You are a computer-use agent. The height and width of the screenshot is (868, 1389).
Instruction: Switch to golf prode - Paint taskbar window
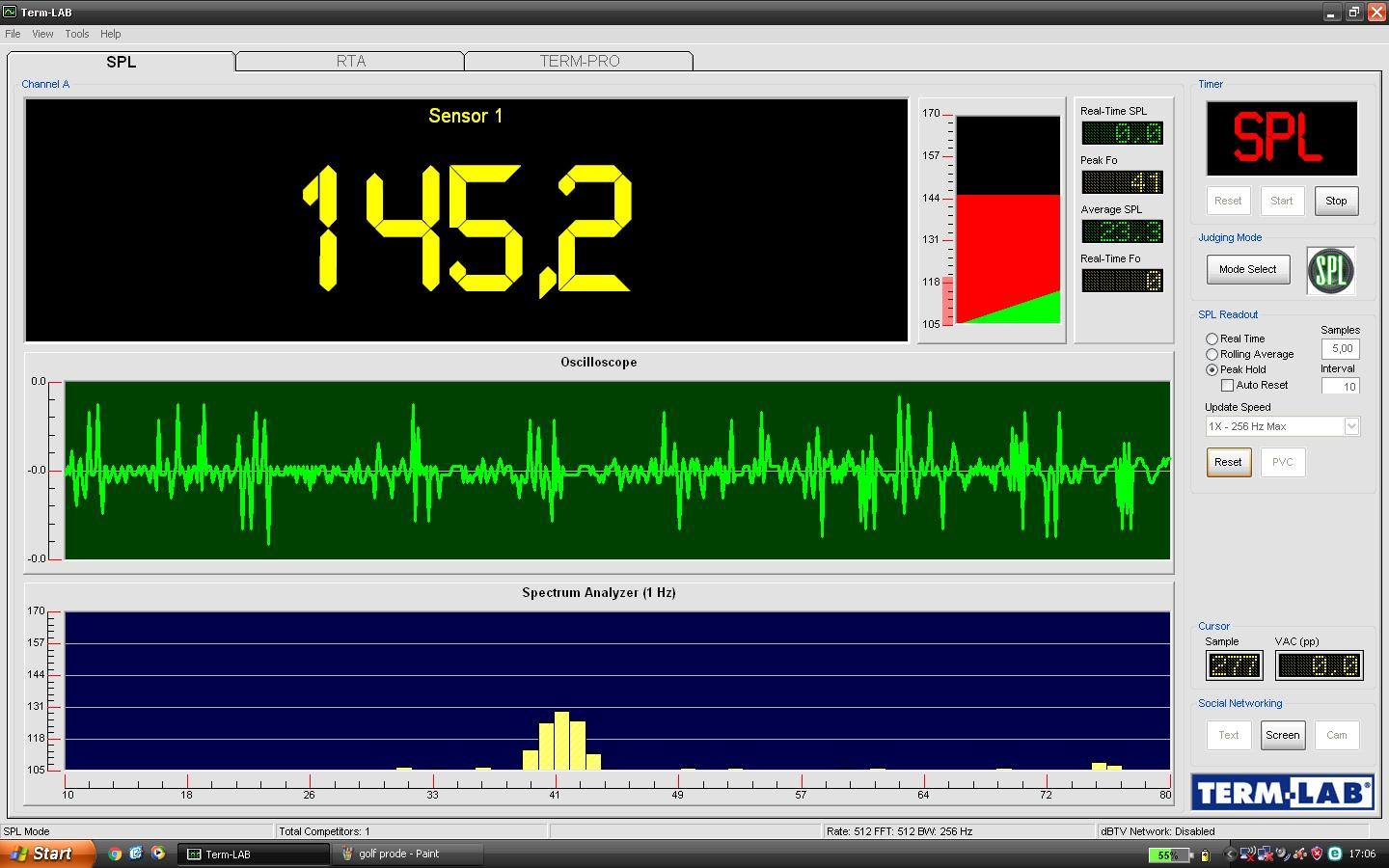coord(408,854)
